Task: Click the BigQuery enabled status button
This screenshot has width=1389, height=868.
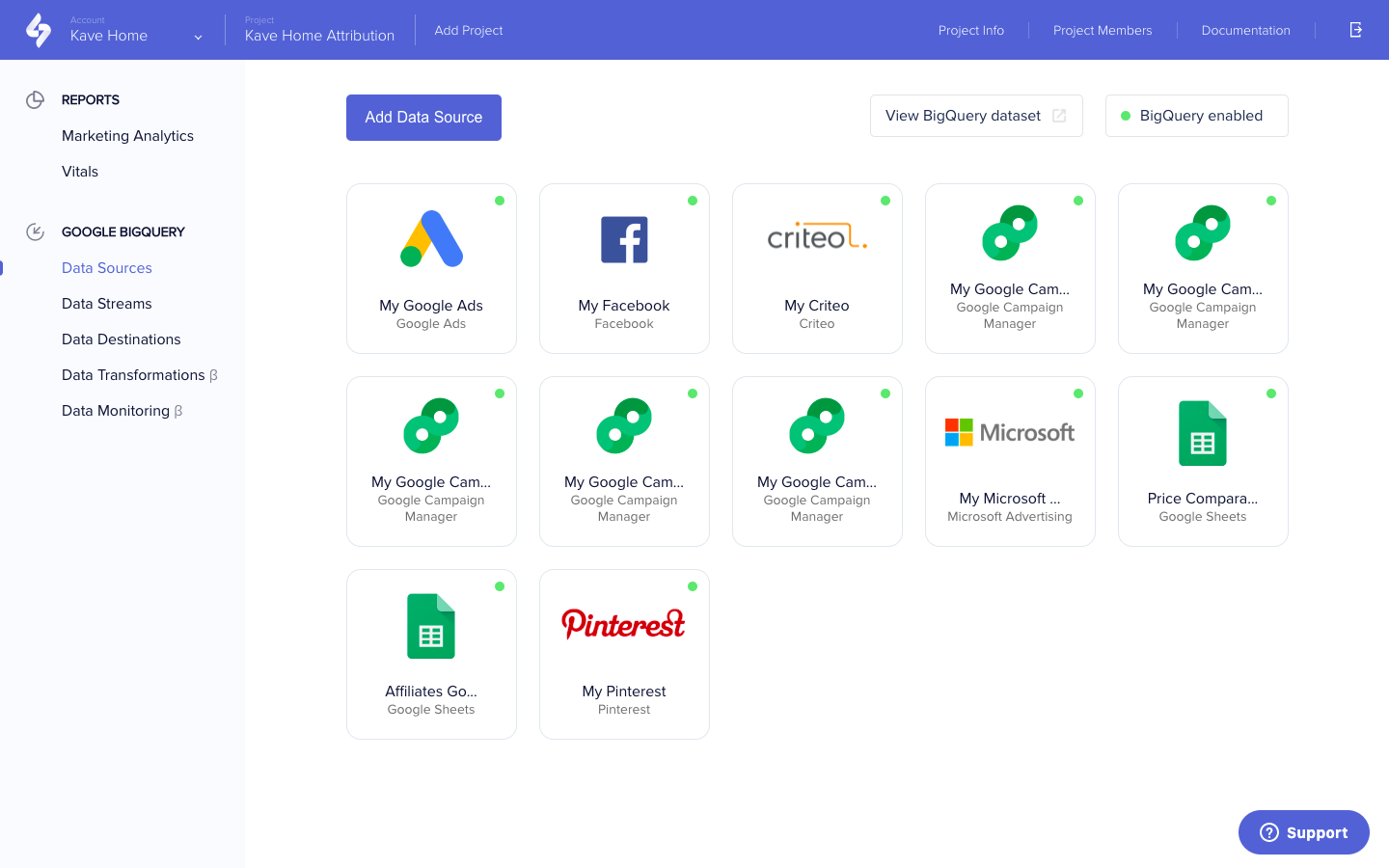Action: tap(1196, 116)
